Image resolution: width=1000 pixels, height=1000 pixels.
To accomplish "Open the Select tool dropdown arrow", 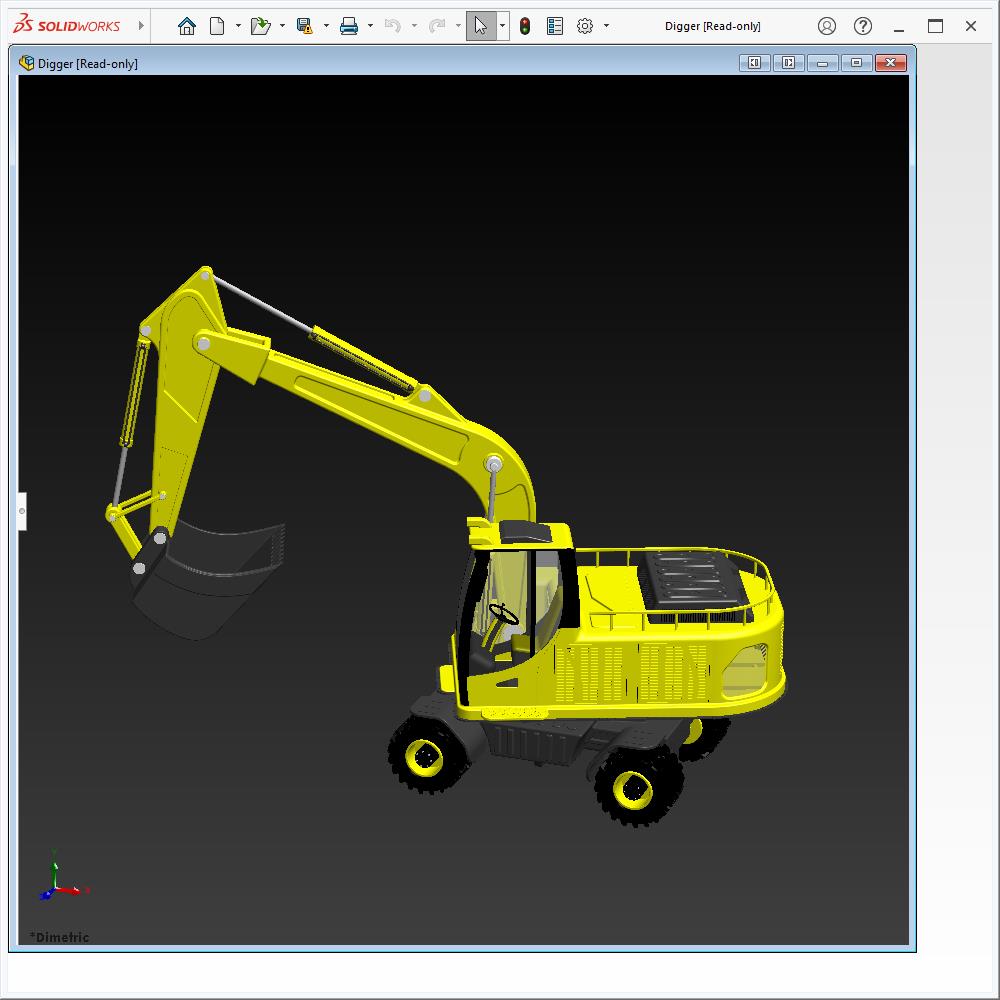I will [x=502, y=26].
